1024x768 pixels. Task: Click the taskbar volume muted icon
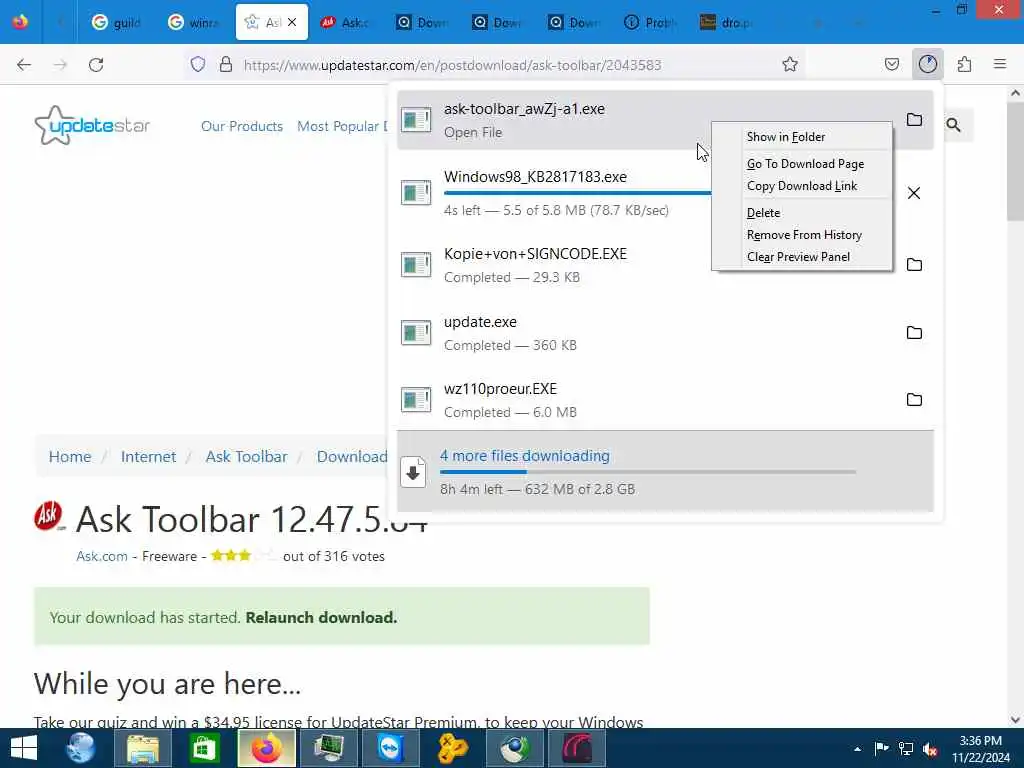point(930,749)
